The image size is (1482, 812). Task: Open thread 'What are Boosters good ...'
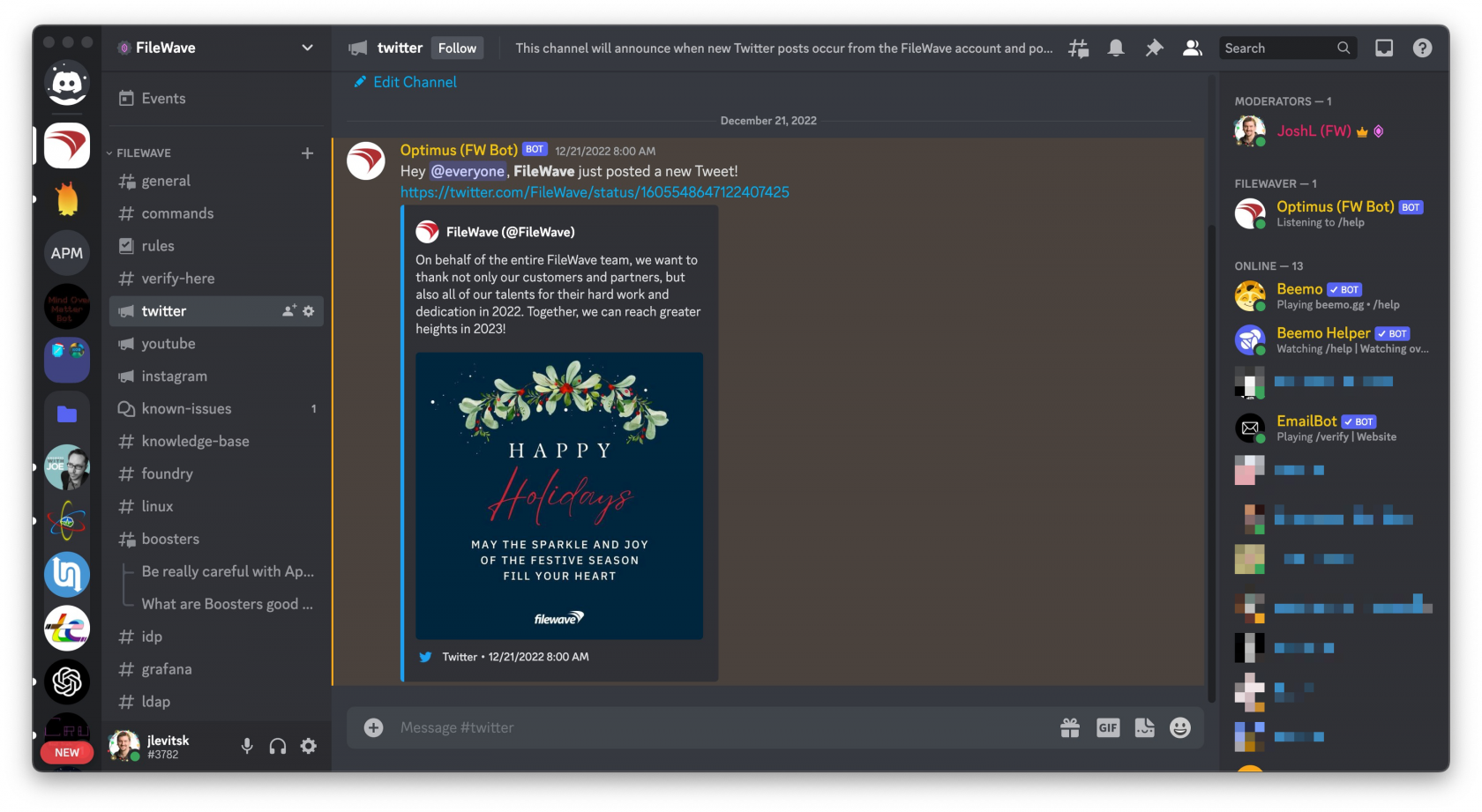228,605
